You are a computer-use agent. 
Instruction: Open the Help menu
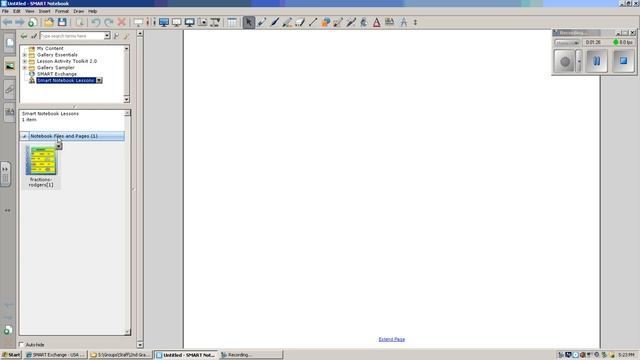[x=93, y=11]
